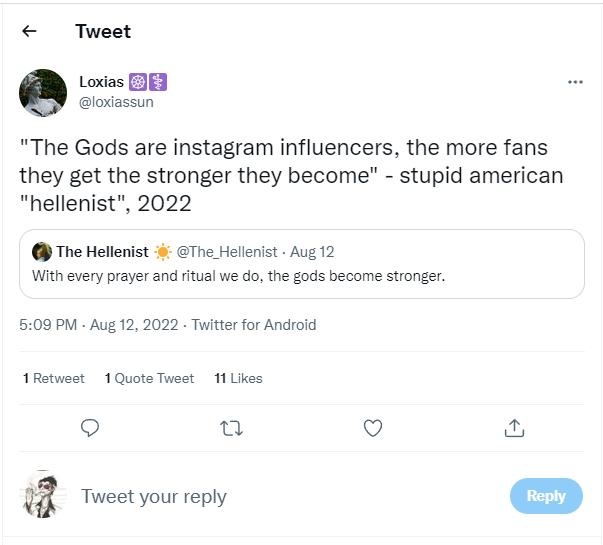The image size is (603, 545).
Task: View the 1 Retweet list
Action: point(54,378)
